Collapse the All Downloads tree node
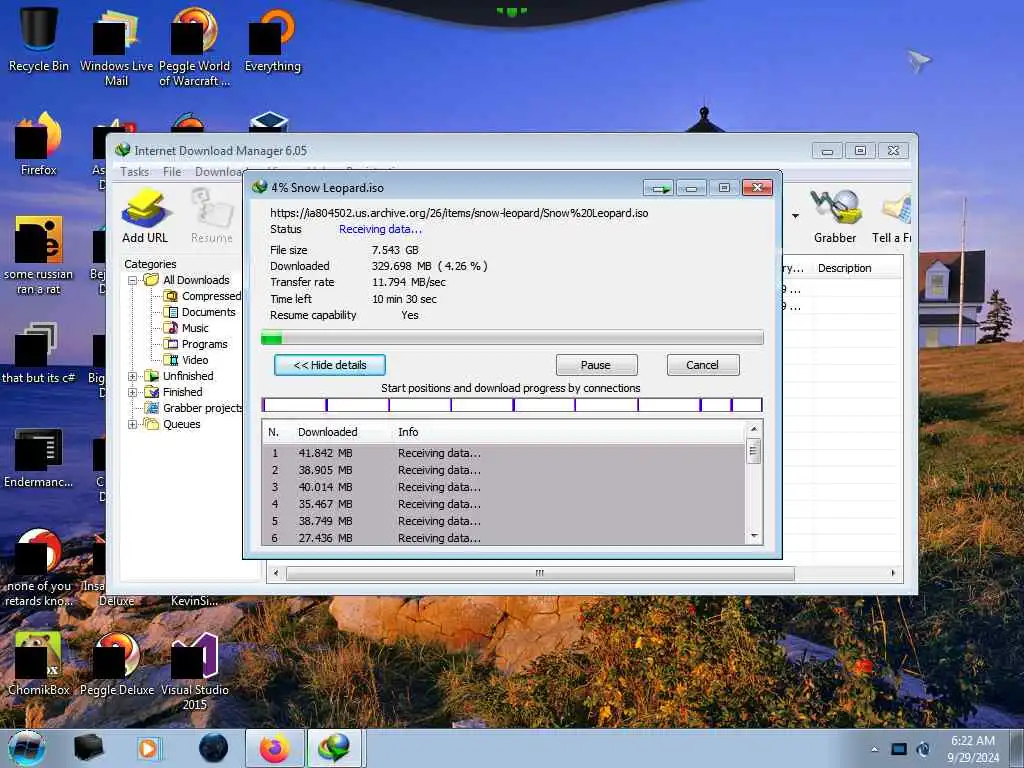The height and width of the screenshot is (768, 1024). pyautogui.click(x=133, y=280)
